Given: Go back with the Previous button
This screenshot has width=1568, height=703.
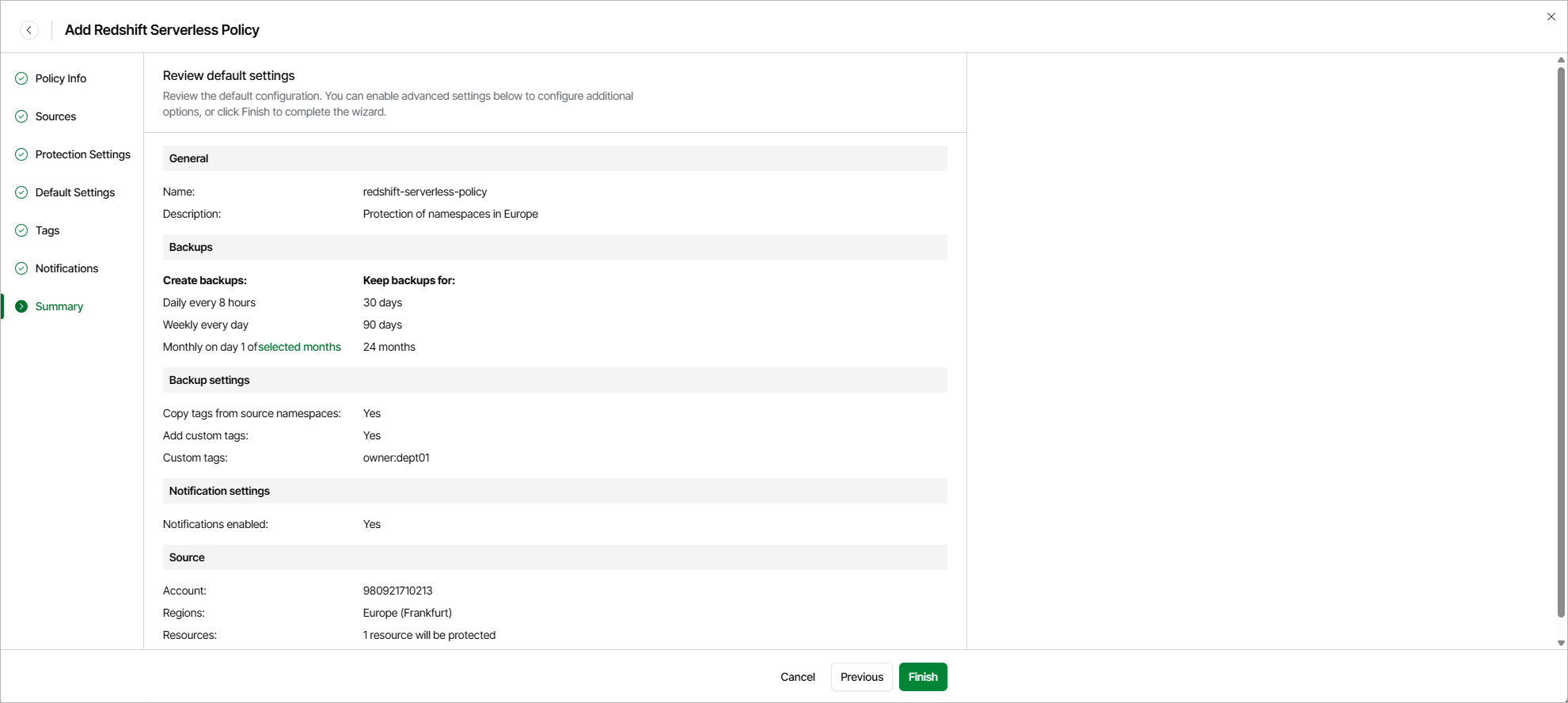Looking at the screenshot, I should pyautogui.click(x=861, y=677).
